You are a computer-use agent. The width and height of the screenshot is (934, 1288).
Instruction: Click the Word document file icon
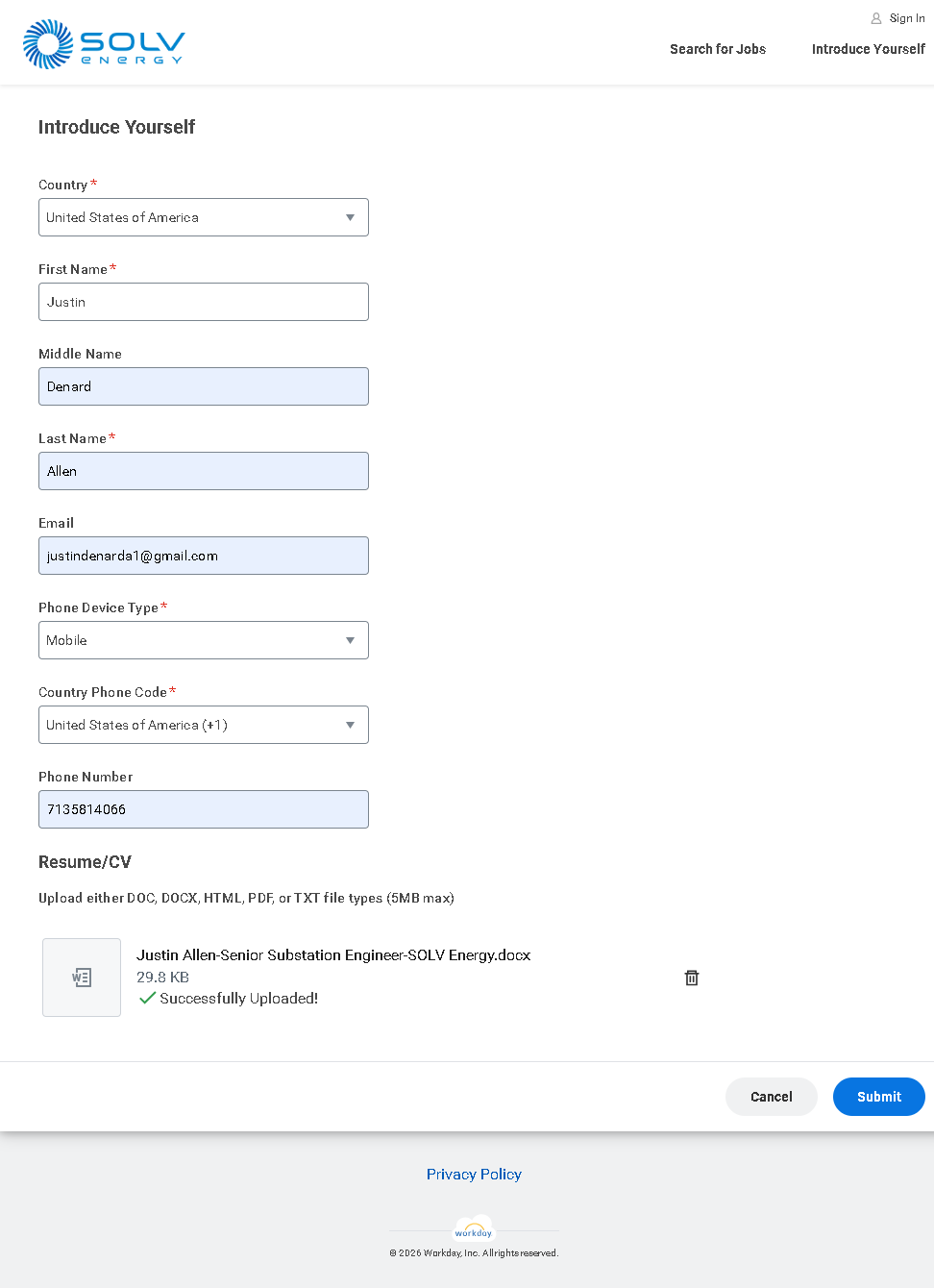(82, 978)
